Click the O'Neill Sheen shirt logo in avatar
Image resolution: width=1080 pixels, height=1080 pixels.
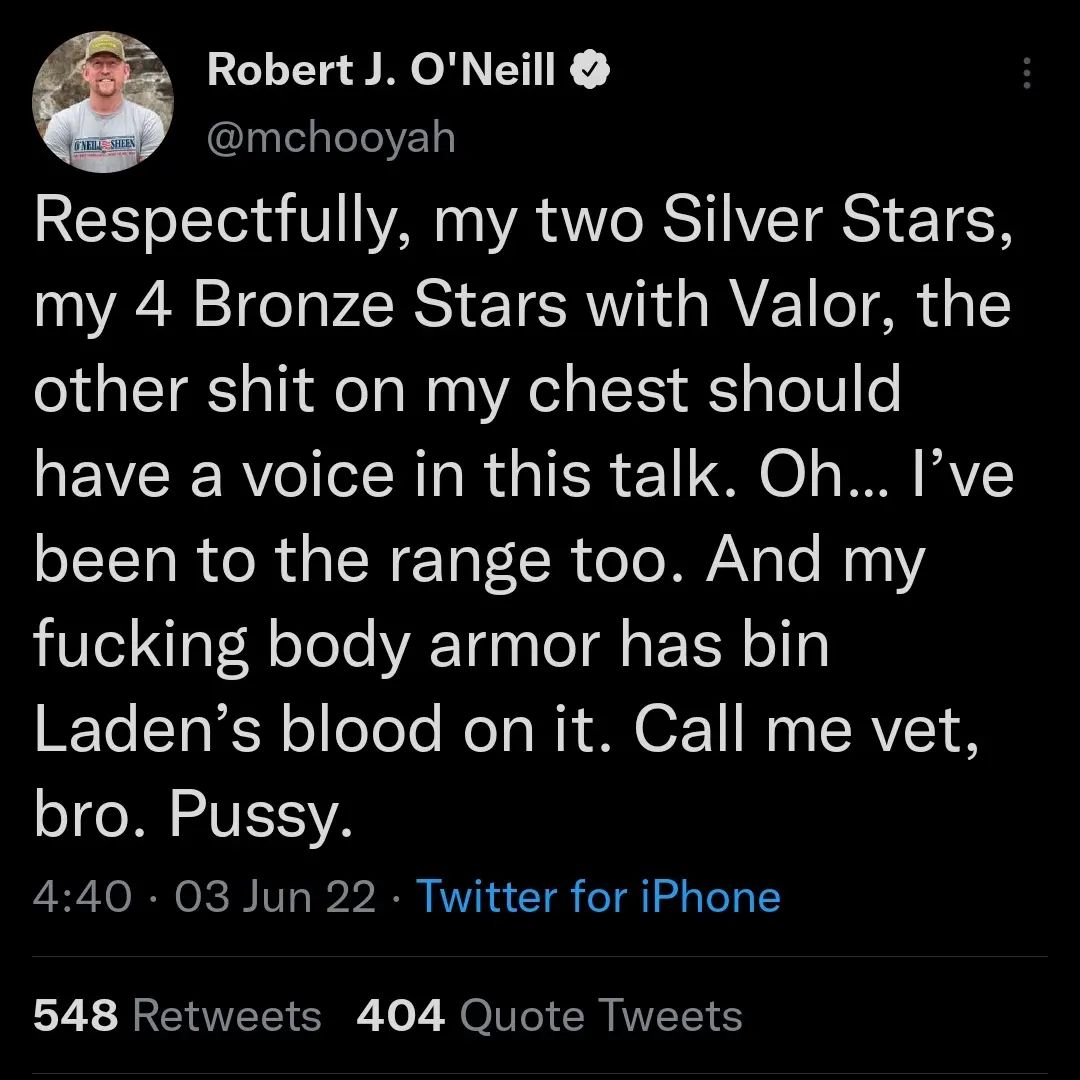coord(105,145)
